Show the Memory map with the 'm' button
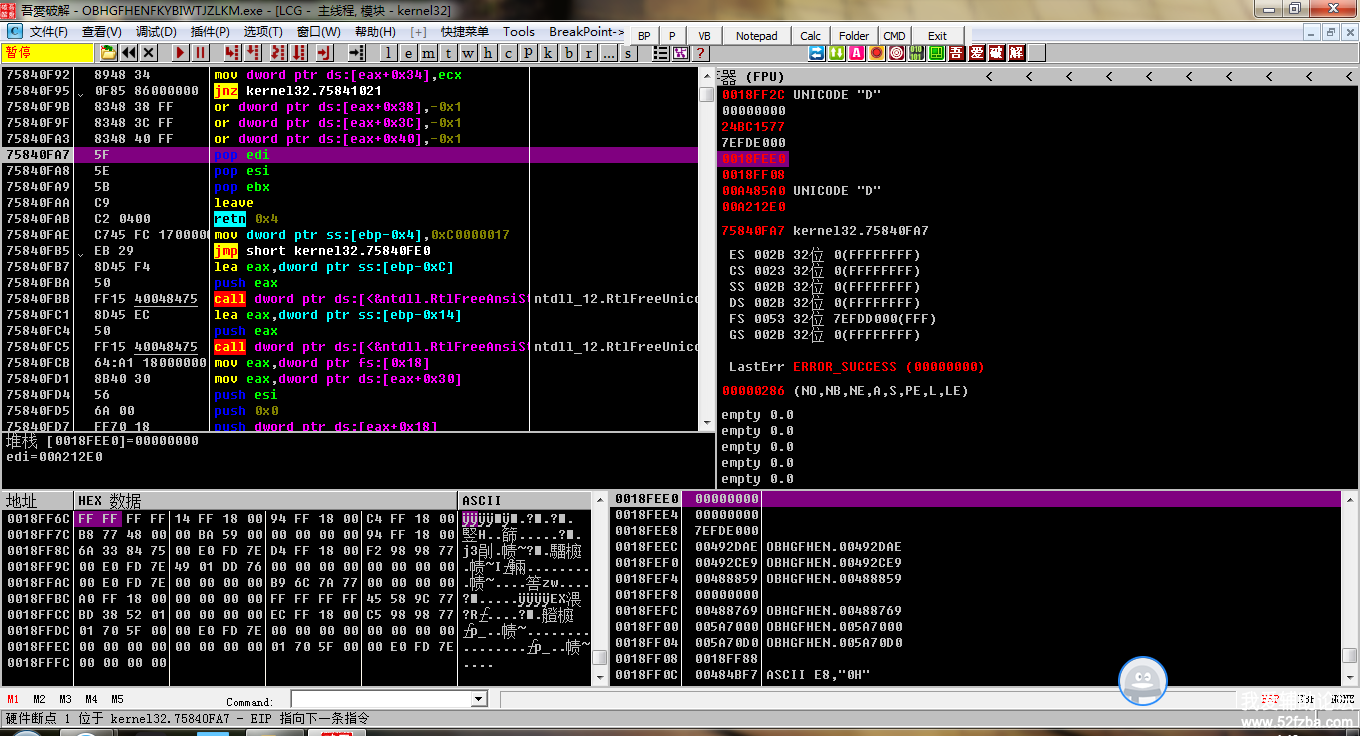 pos(428,52)
